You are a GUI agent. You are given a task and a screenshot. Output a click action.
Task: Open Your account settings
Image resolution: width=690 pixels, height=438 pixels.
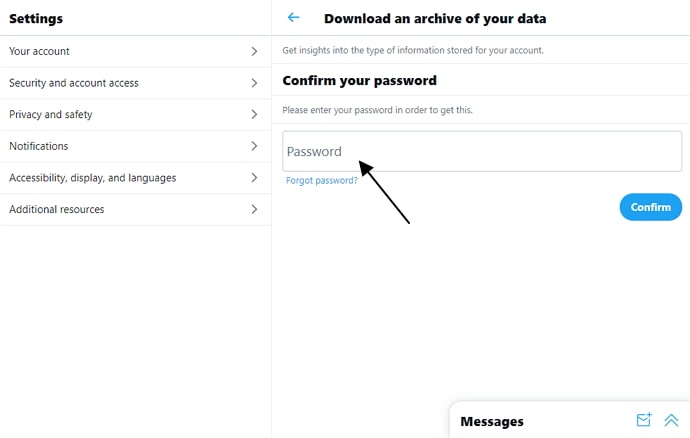(40, 51)
